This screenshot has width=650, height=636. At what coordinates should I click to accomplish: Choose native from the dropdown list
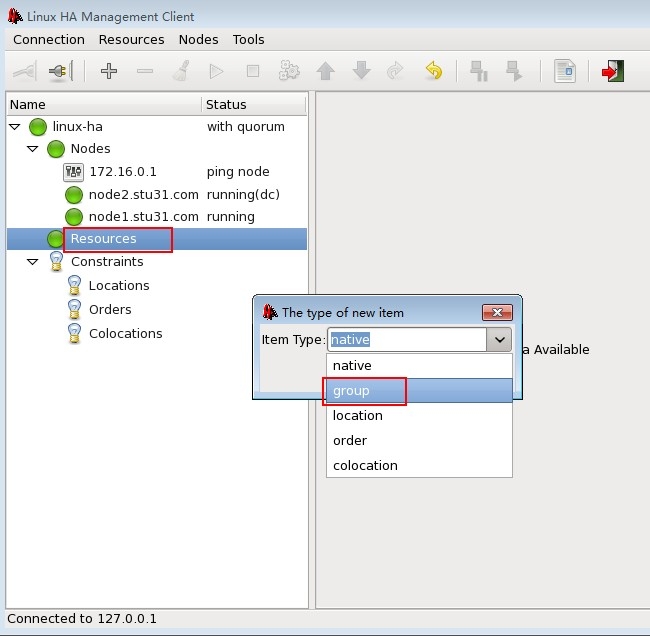coord(419,366)
